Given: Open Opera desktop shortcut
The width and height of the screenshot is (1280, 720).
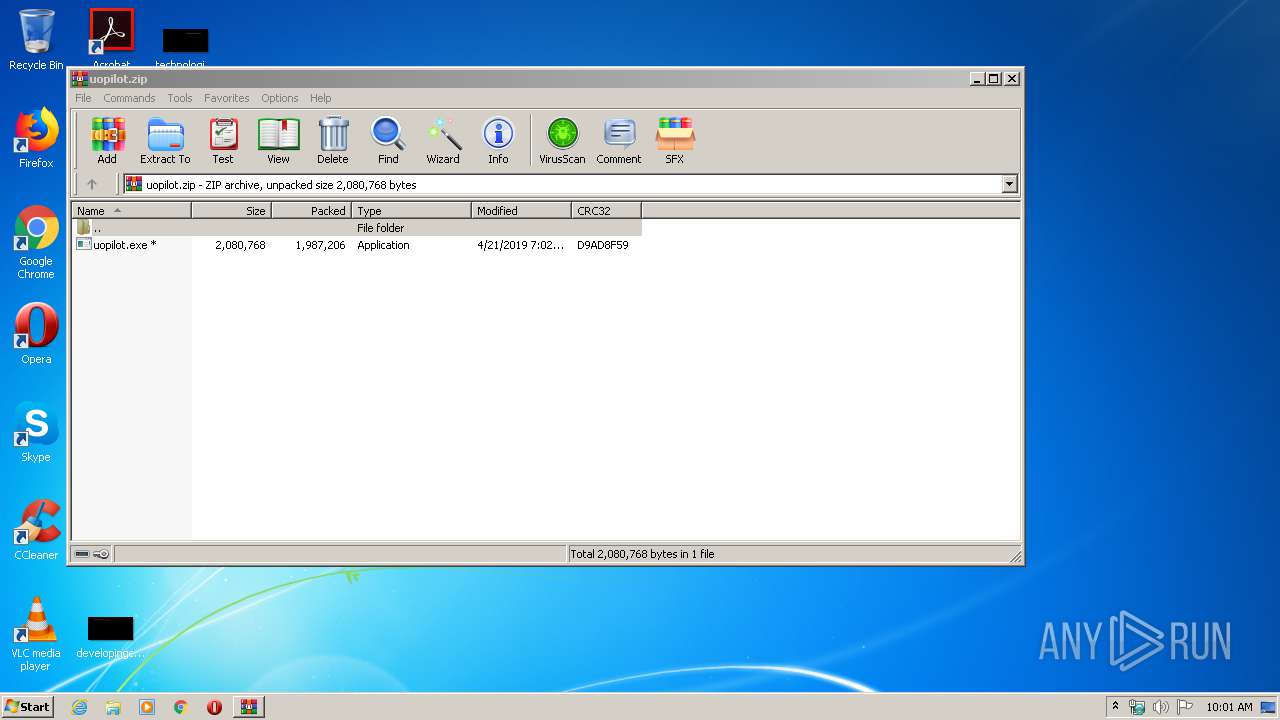Looking at the screenshot, I should pyautogui.click(x=36, y=334).
